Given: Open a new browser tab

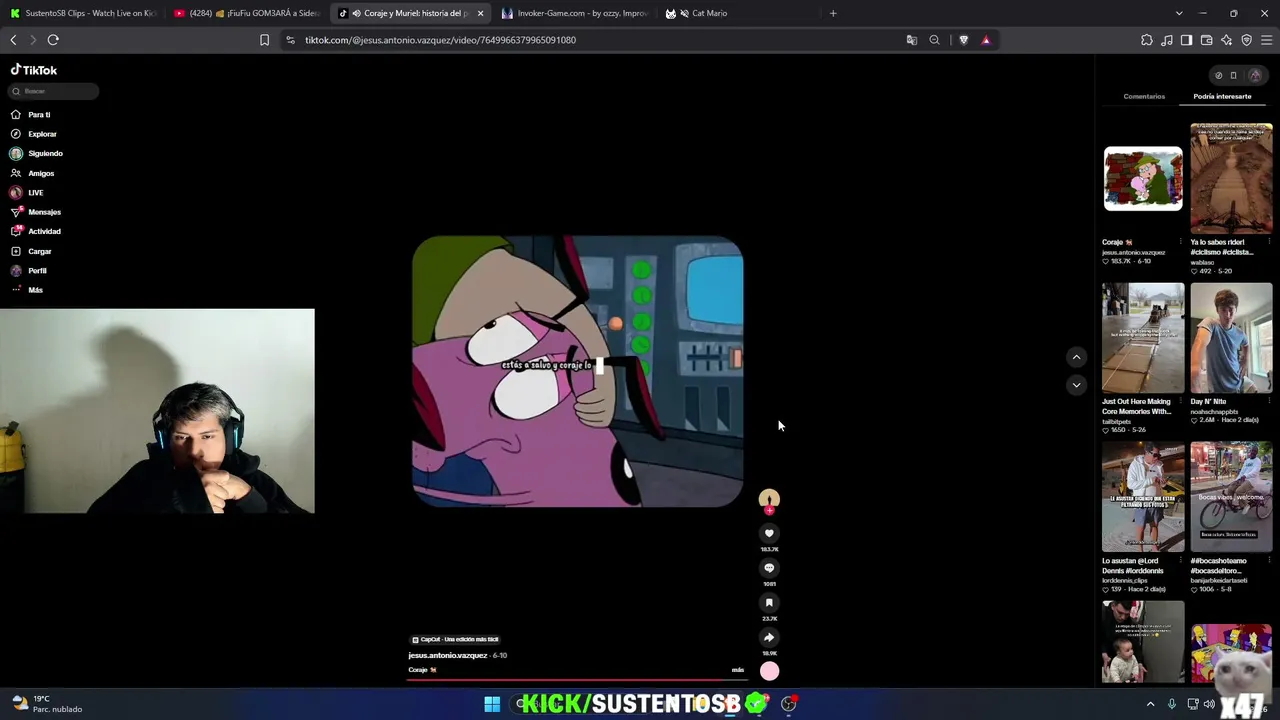Looking at the screenshot, I should [833, 13].
